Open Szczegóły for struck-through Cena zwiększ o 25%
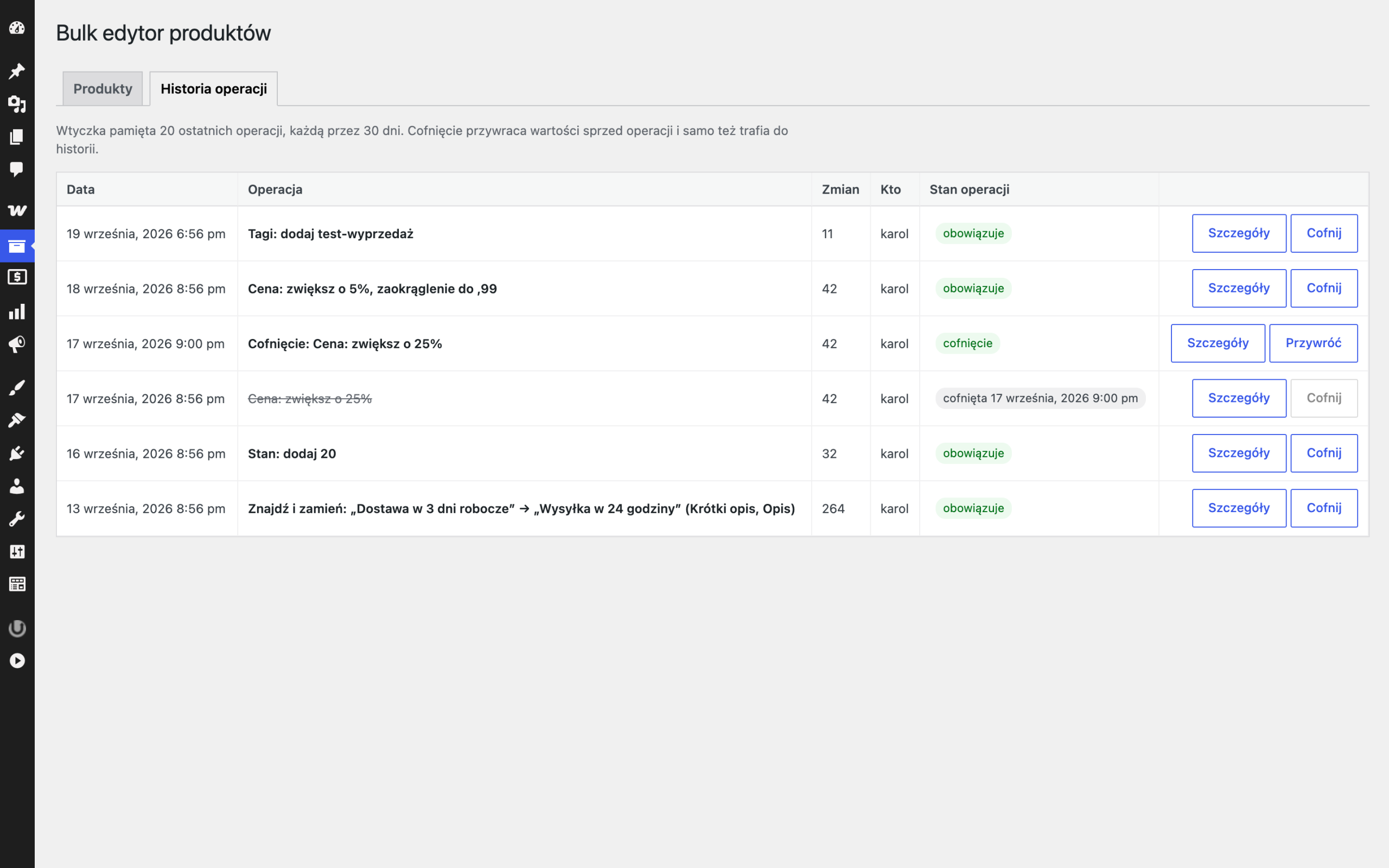The width and height of the screenshot is (1389, 868). (x=1239, y=398)
